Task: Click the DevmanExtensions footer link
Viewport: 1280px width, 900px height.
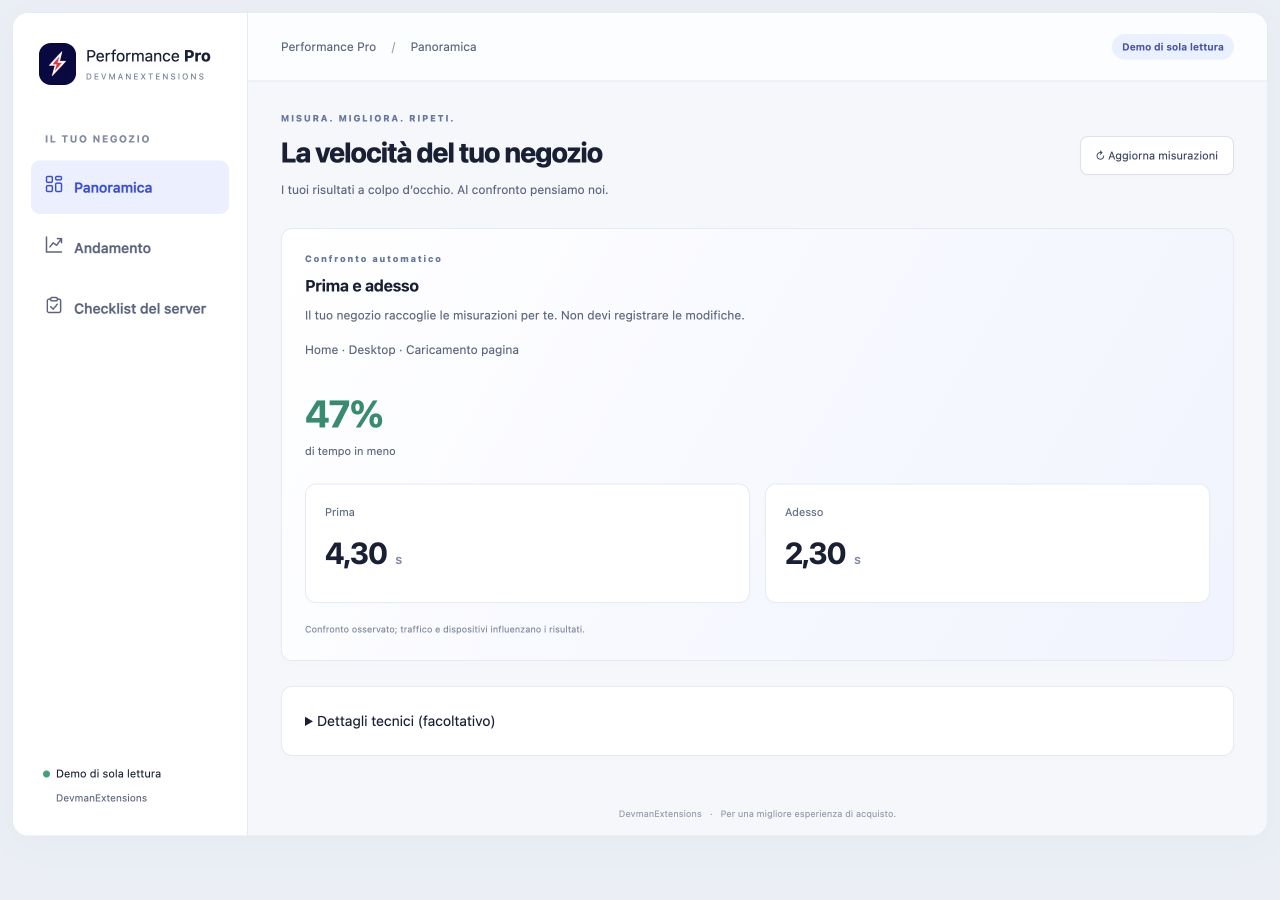Action: coord(660,814)
